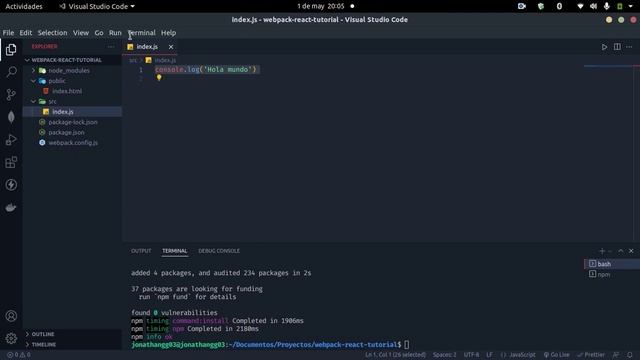This screenshot has height=360, width=640.
Task: Open the microphone indicator in top bar
Action: (x=607, y=6)
